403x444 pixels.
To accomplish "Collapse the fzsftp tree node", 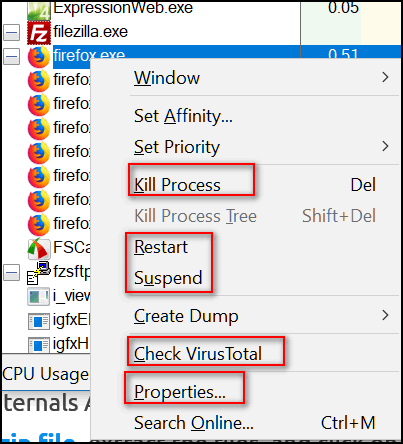I will click(12, 272).
